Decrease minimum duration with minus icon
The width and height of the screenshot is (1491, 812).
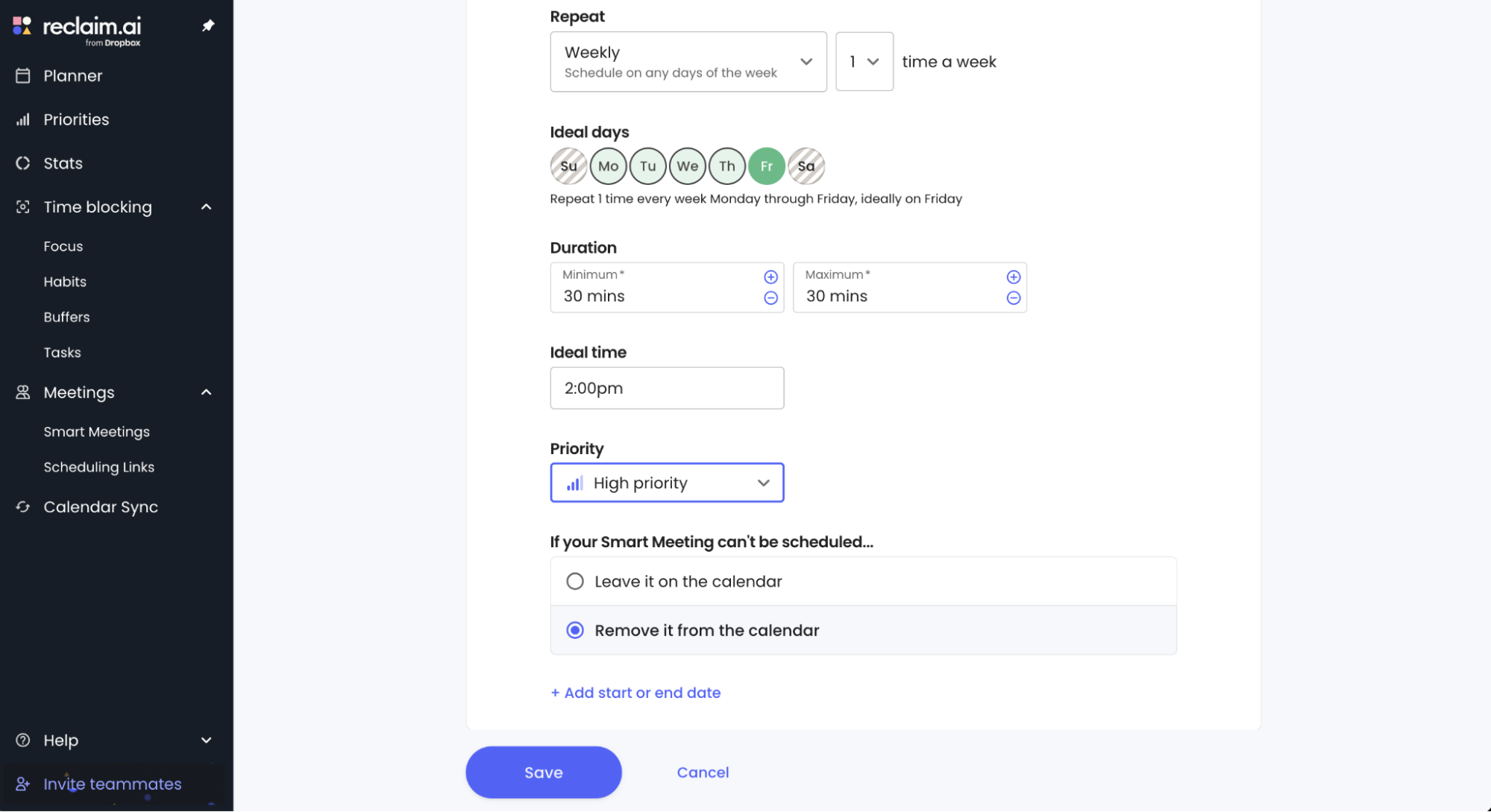[770, 298]
